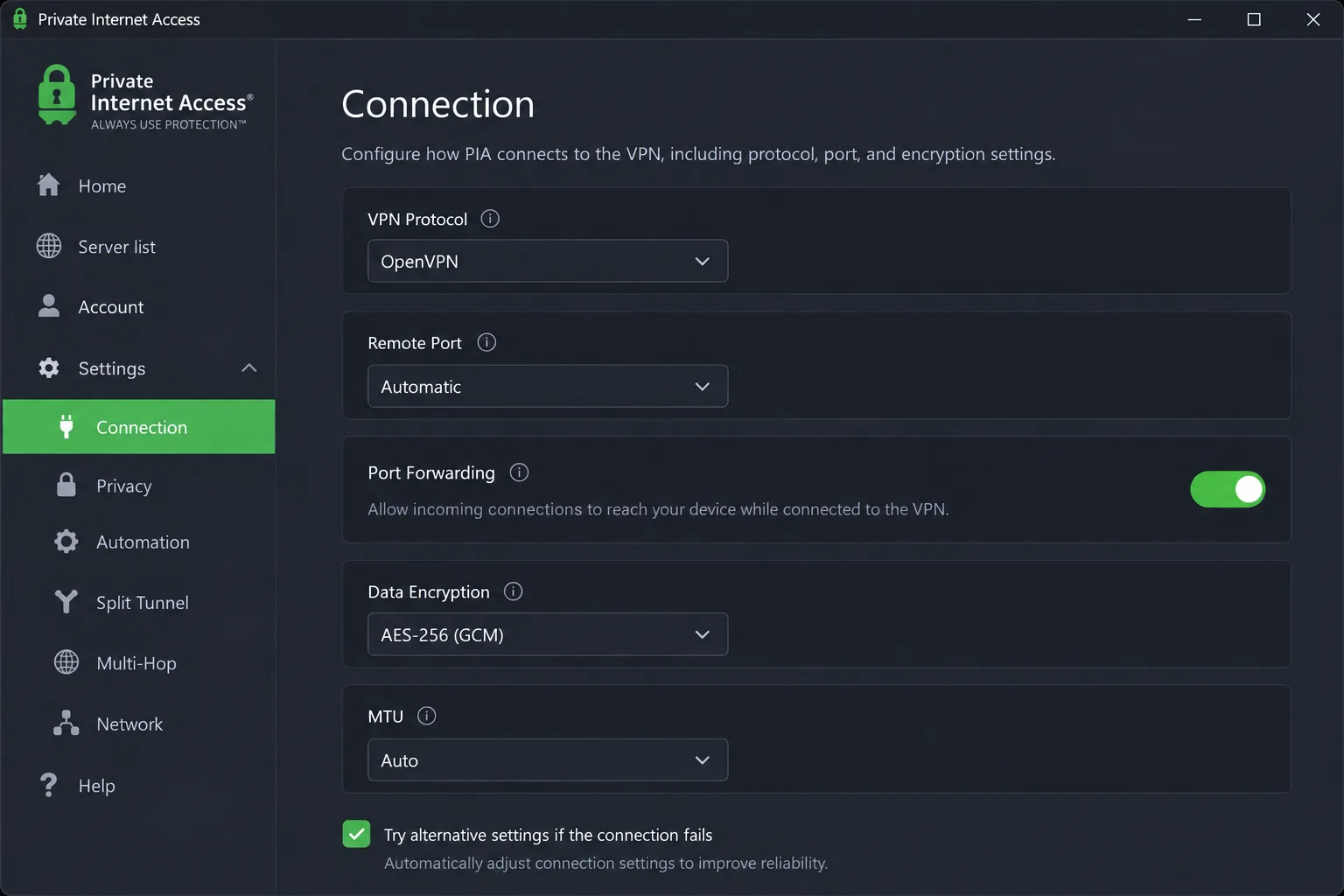Viewport: 1344px width, 896px height.
Task: Open Network settings
Action: (139, 724)
